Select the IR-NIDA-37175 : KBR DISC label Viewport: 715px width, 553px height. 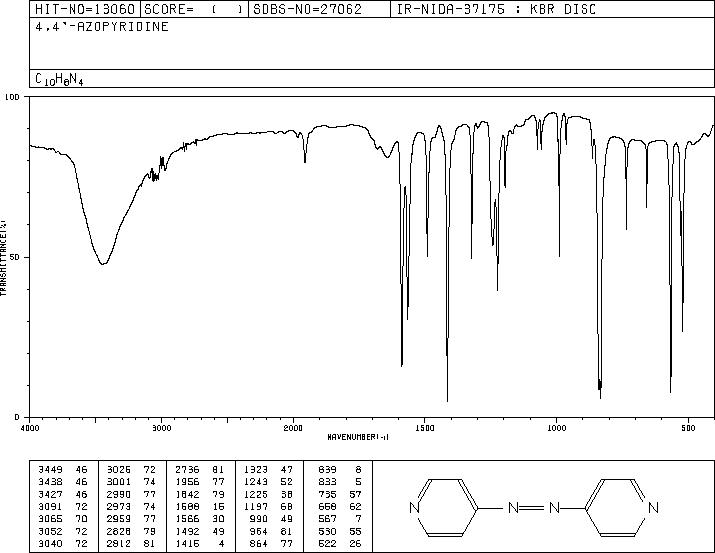496,9
